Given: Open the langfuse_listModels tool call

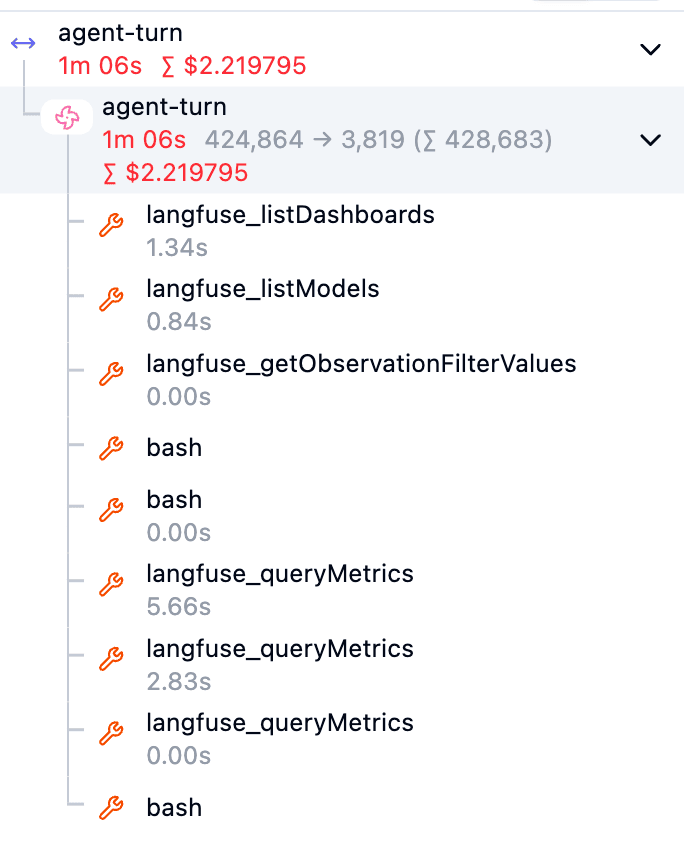Looking at the screenshot, I should (263, 289).
